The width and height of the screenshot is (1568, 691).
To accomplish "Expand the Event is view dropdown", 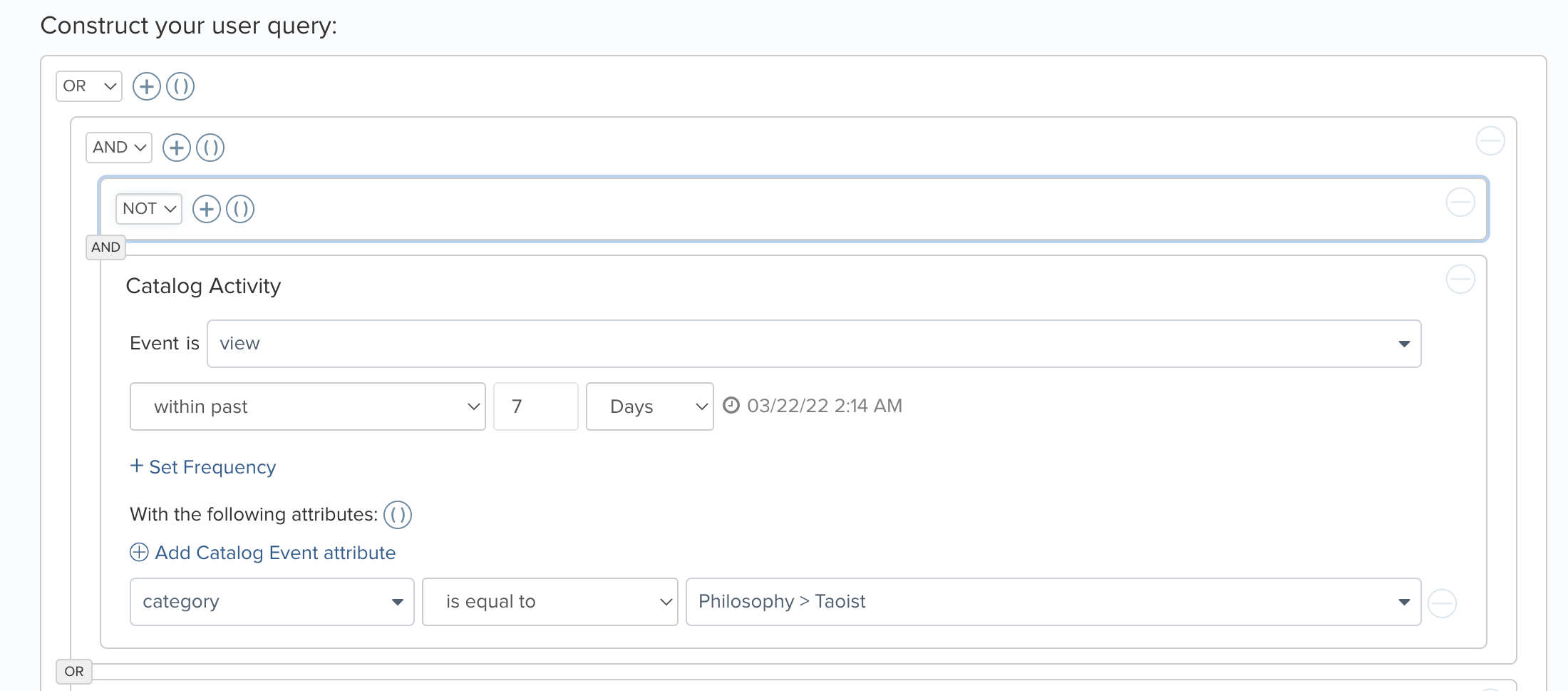I will (814, 344).
